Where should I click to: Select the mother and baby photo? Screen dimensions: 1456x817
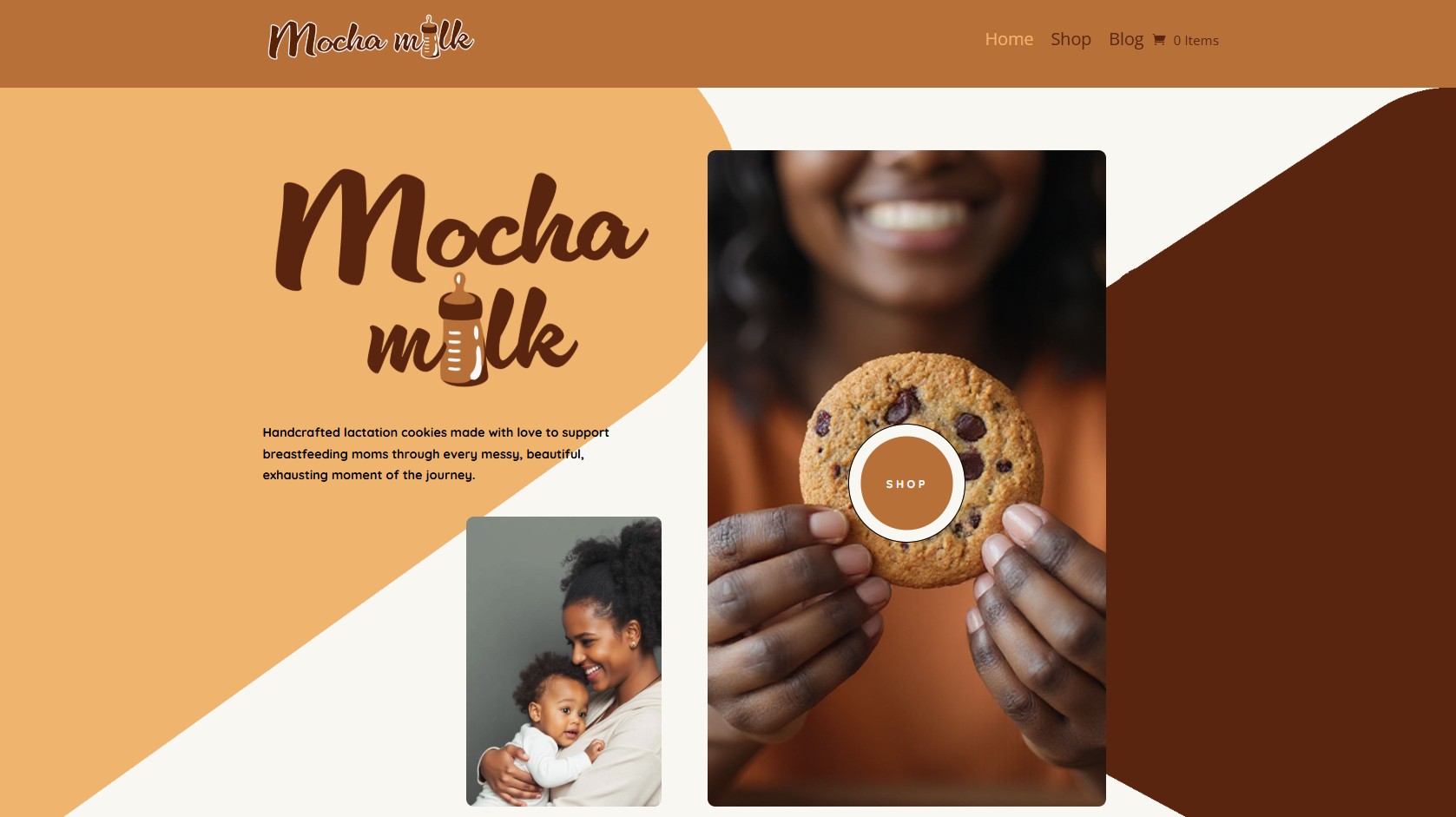coord(563,662)
